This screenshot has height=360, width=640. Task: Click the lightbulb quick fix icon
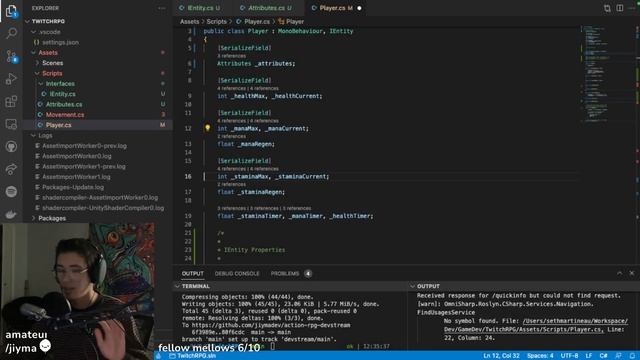[x=207, y=128]
